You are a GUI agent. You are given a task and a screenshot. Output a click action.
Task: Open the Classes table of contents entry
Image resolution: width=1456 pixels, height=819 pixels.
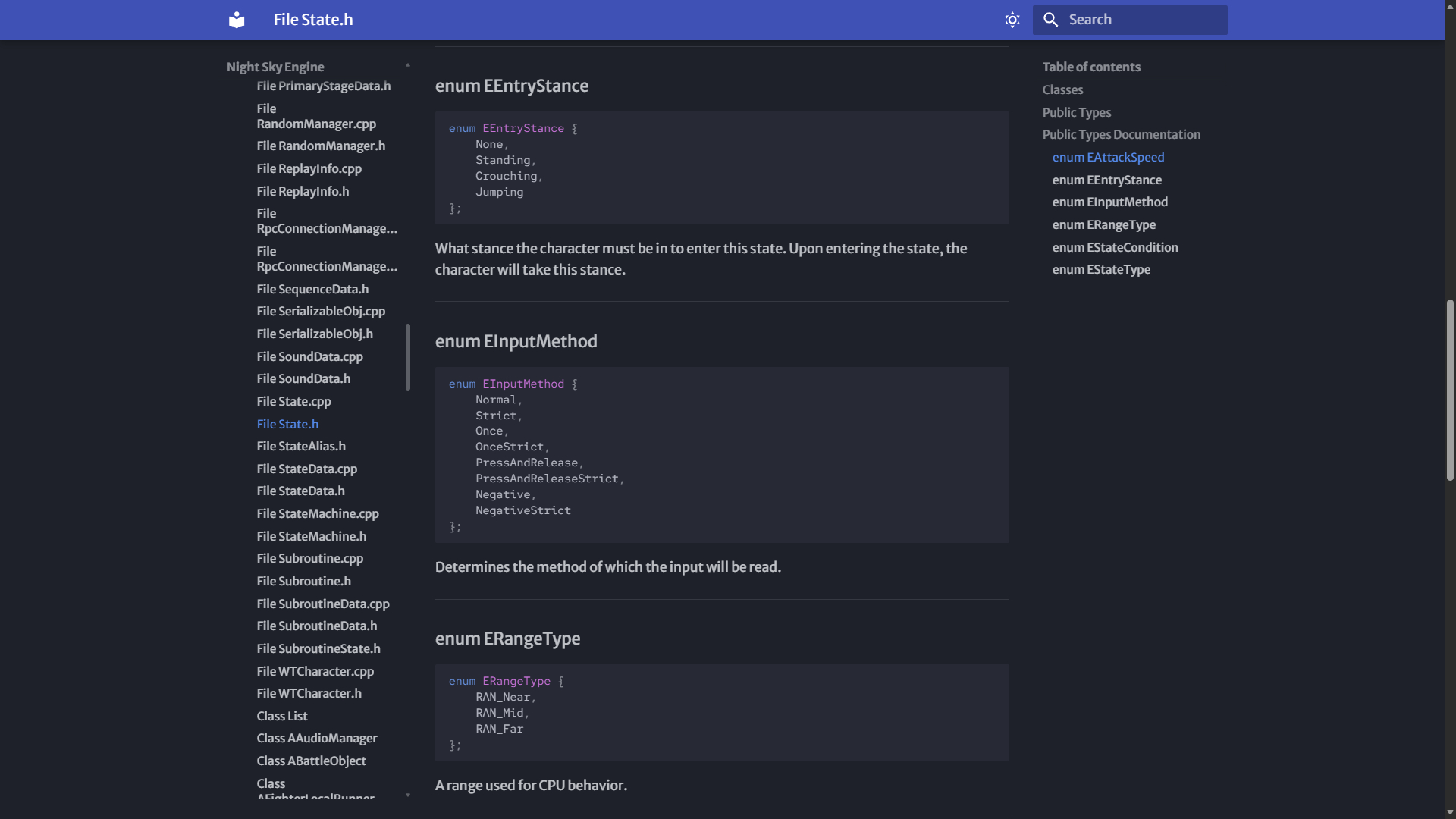pos(1062,89)
